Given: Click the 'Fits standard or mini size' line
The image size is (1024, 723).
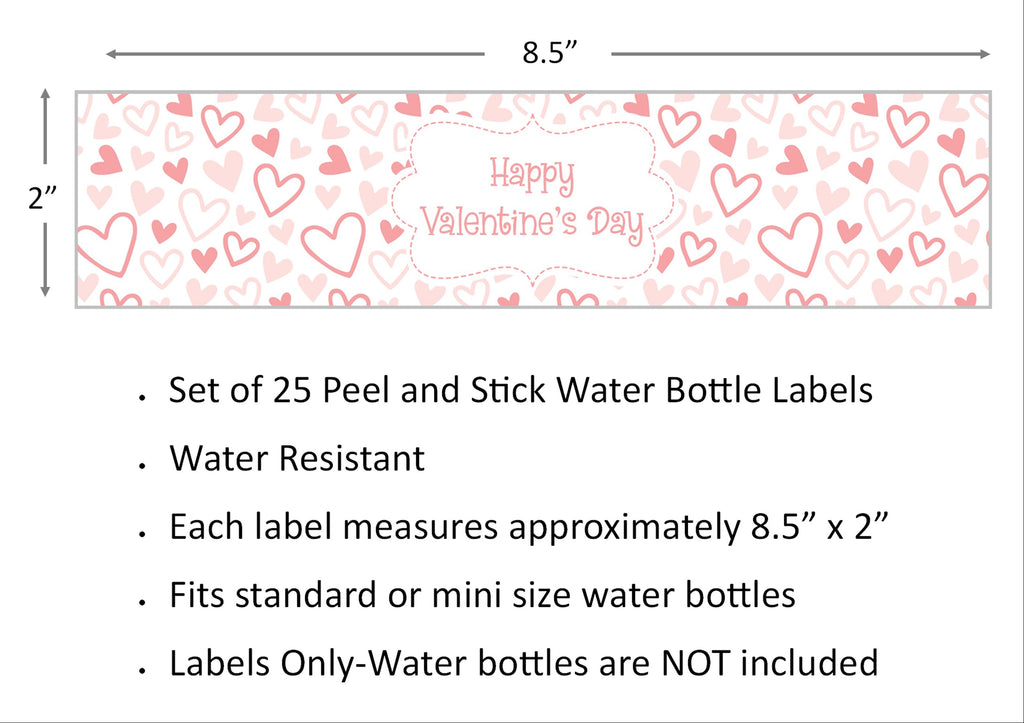Looking at the screenshot, I should pyautogui.click(x=483, y=595).
